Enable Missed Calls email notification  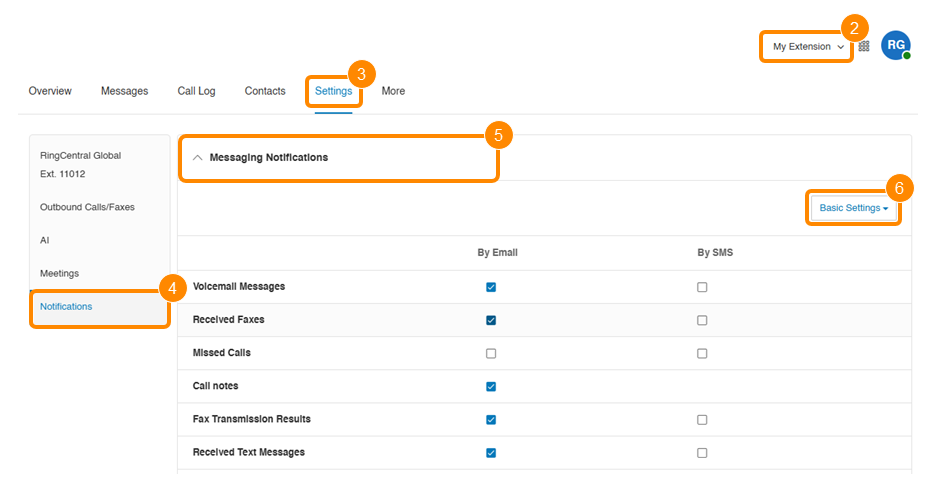491,353
